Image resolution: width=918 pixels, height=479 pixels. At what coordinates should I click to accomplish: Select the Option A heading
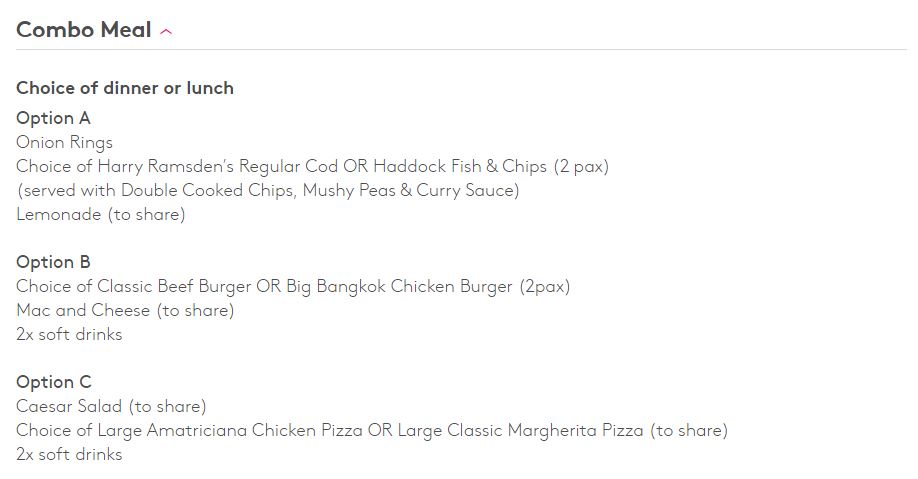coord(53,118)
